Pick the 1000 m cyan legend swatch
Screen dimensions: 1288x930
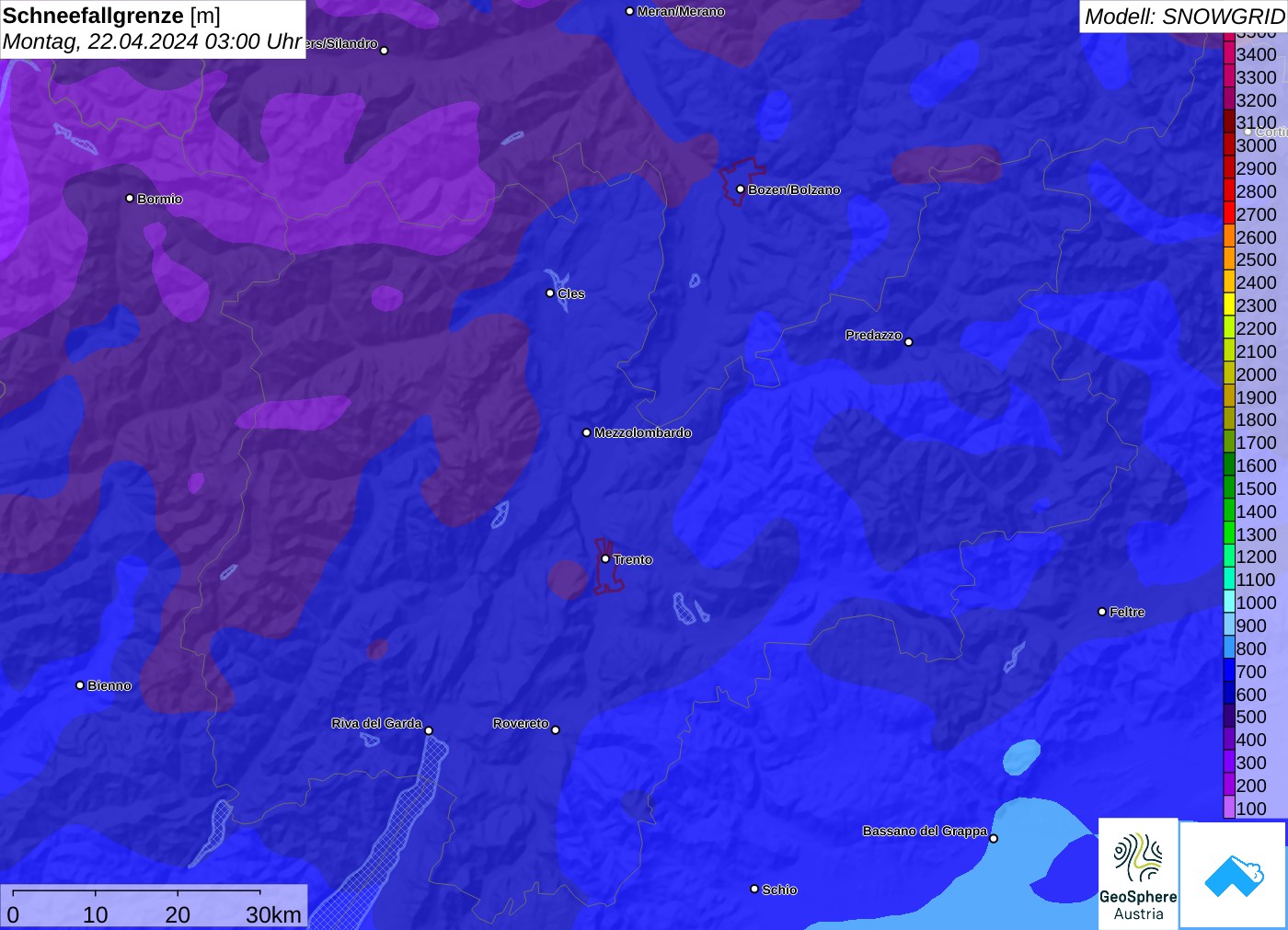pyautogui.click(x=1229, y=603)
